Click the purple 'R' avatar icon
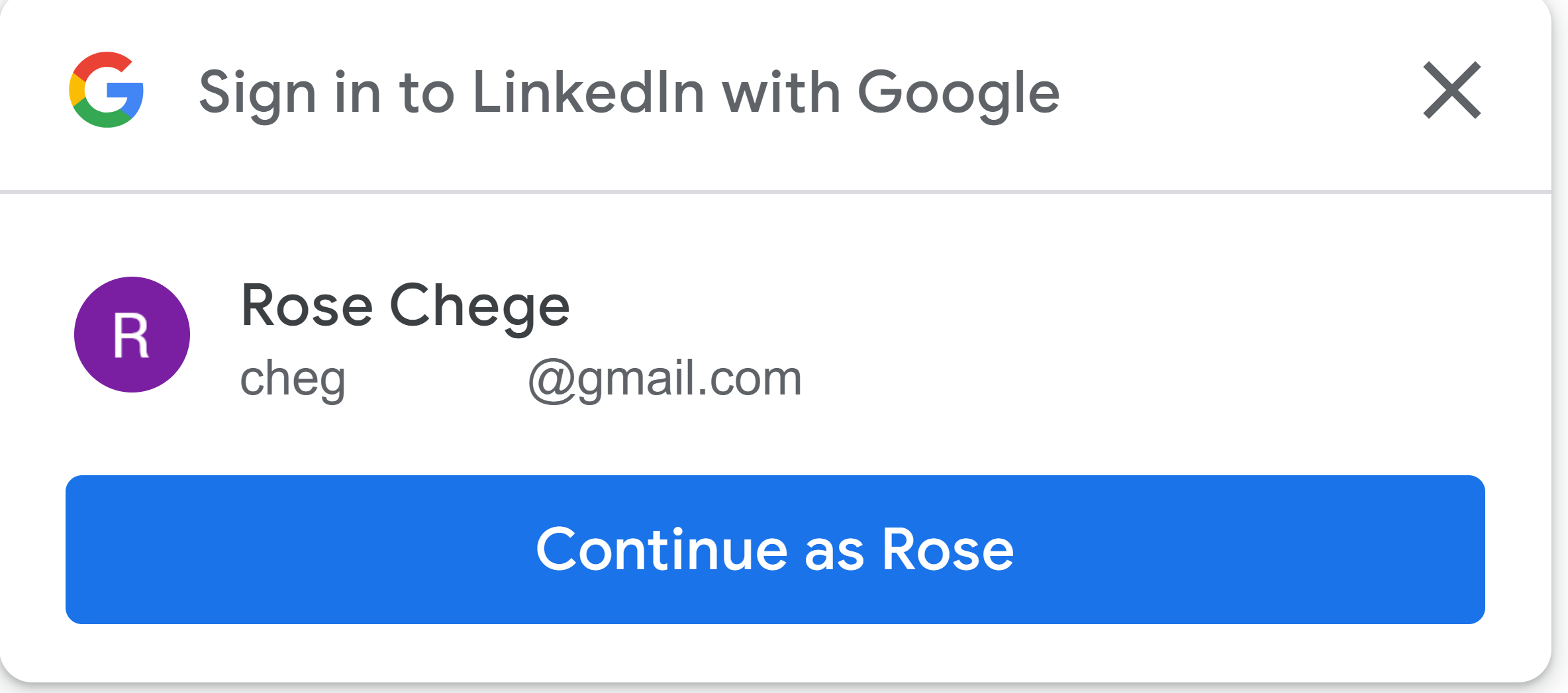This screenshot has height=693, width=1568. [x=132, y=335]
